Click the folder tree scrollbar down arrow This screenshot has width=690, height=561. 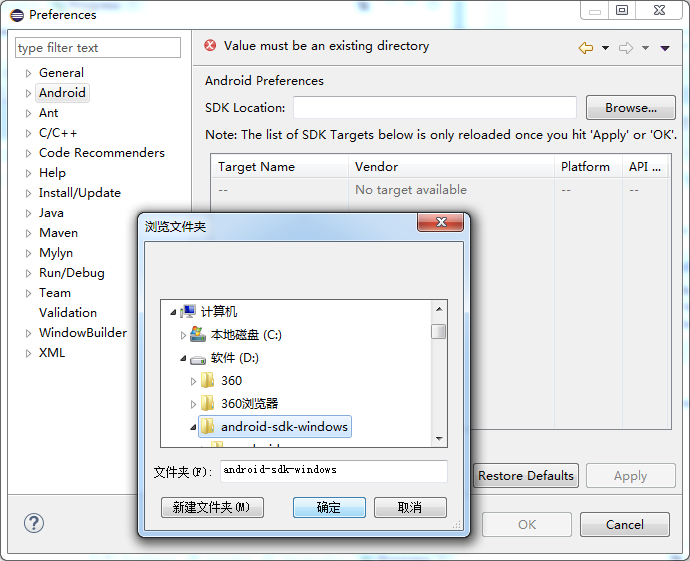tap(439, 438)
